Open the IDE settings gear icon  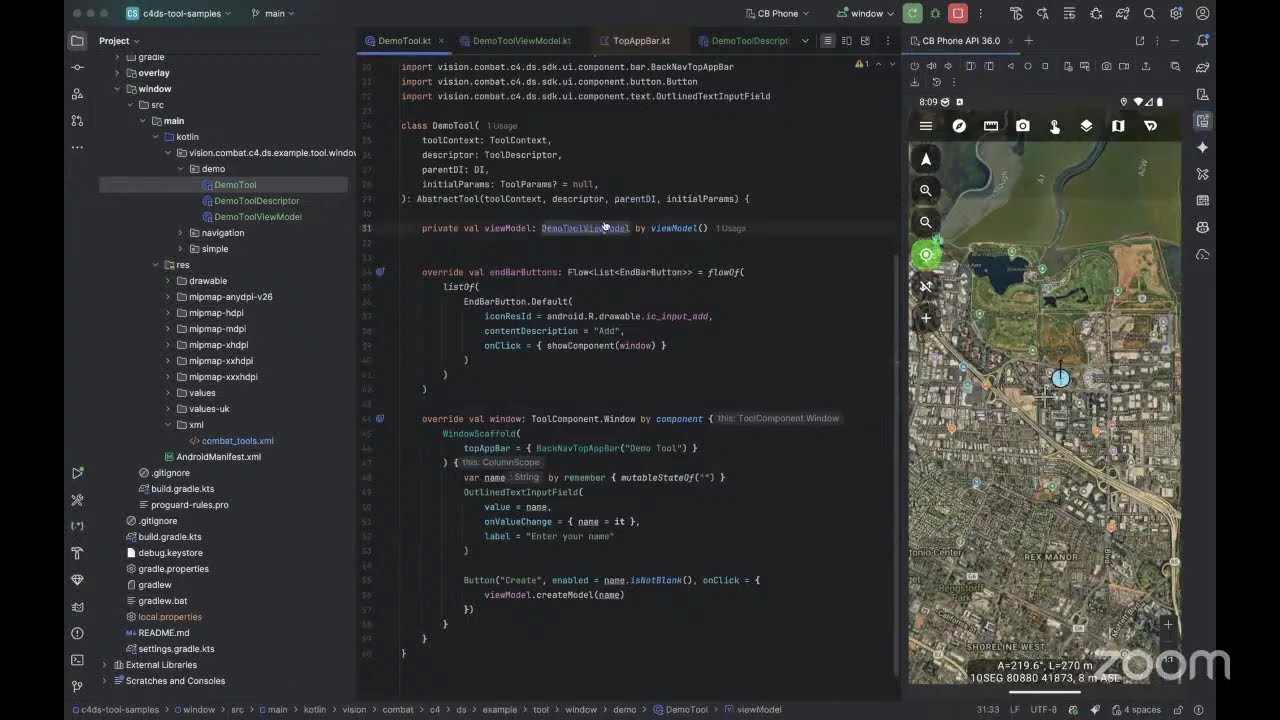tap(1176, 14)
